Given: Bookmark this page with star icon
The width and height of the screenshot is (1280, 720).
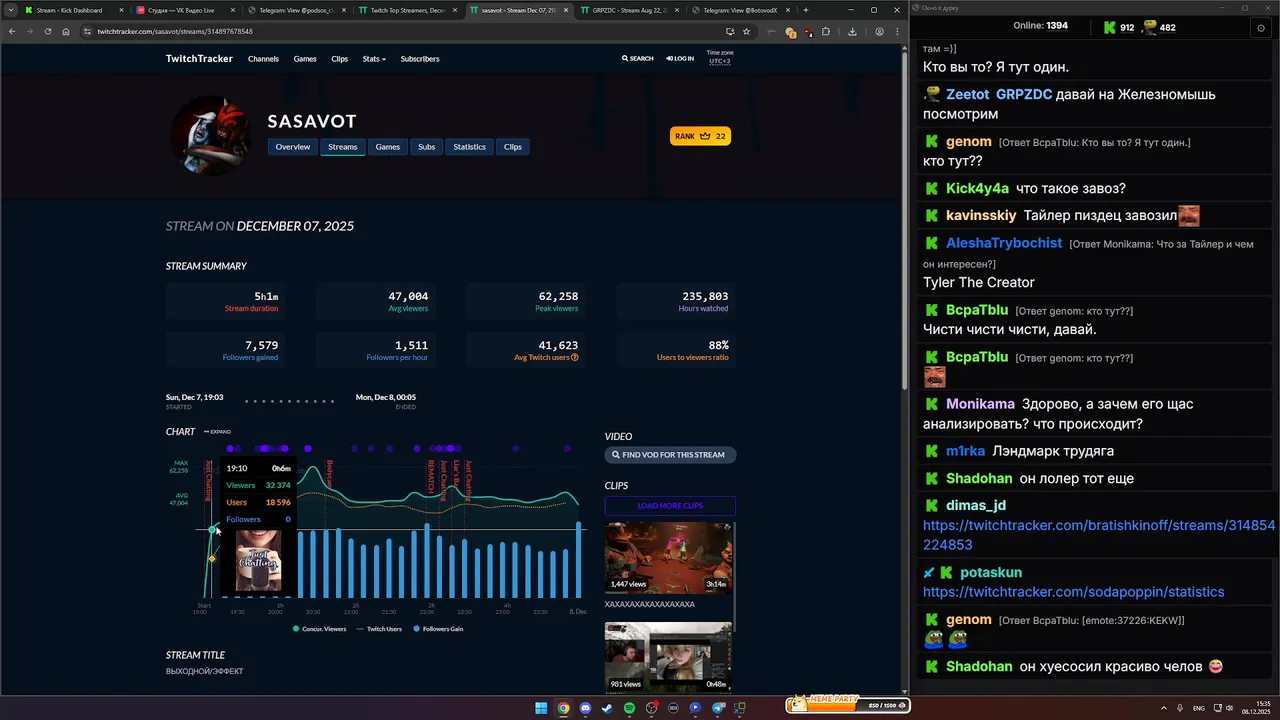Looking at the screenshot, I should [x=746, y=31].
